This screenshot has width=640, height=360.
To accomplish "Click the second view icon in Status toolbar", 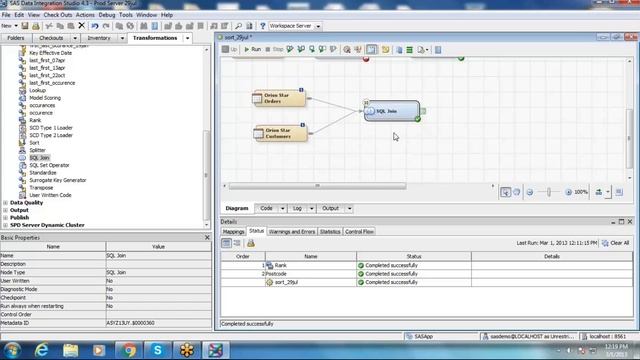I will (237, 243).
